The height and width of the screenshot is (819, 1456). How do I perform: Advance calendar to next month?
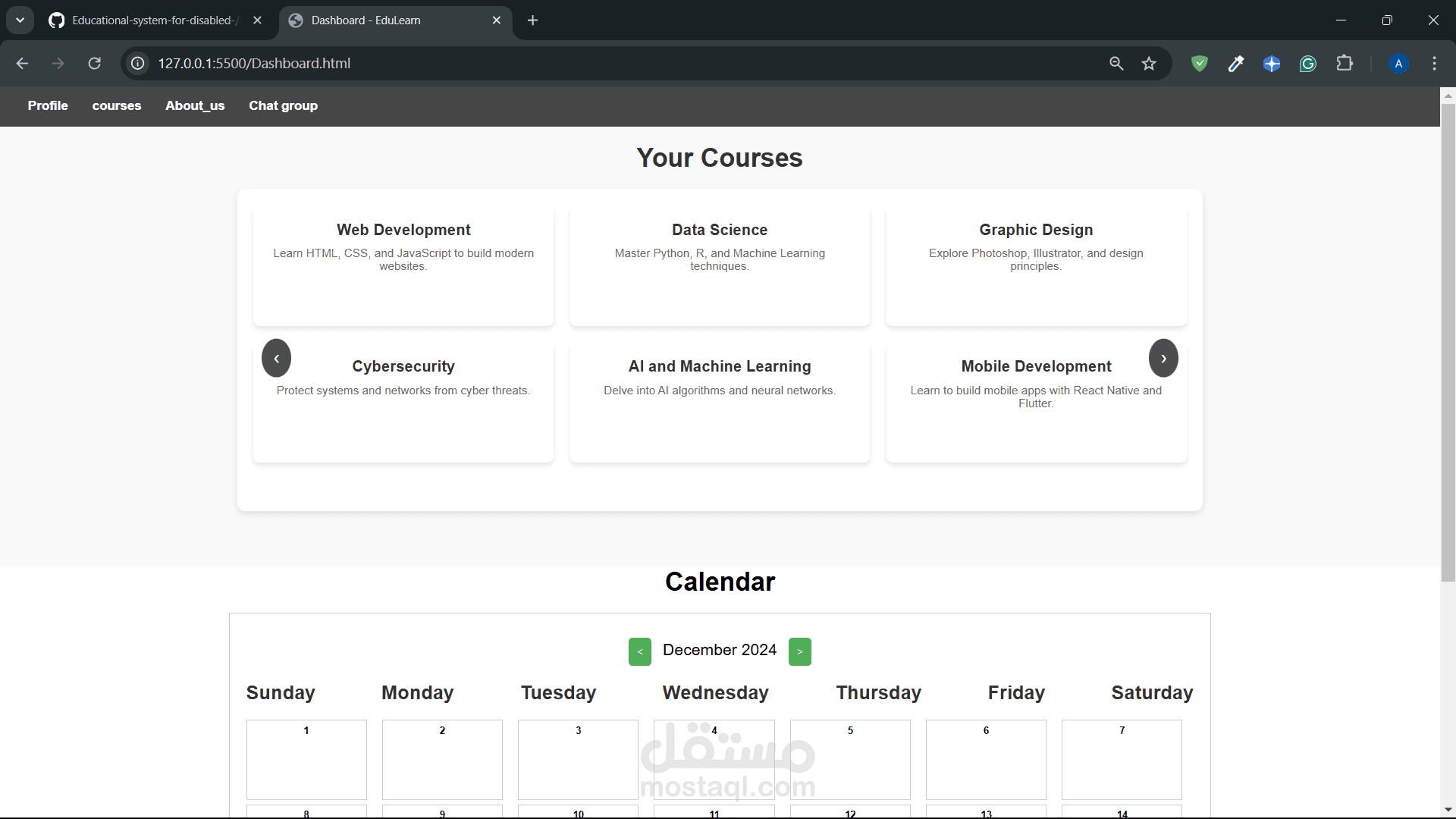coord(799,651)
